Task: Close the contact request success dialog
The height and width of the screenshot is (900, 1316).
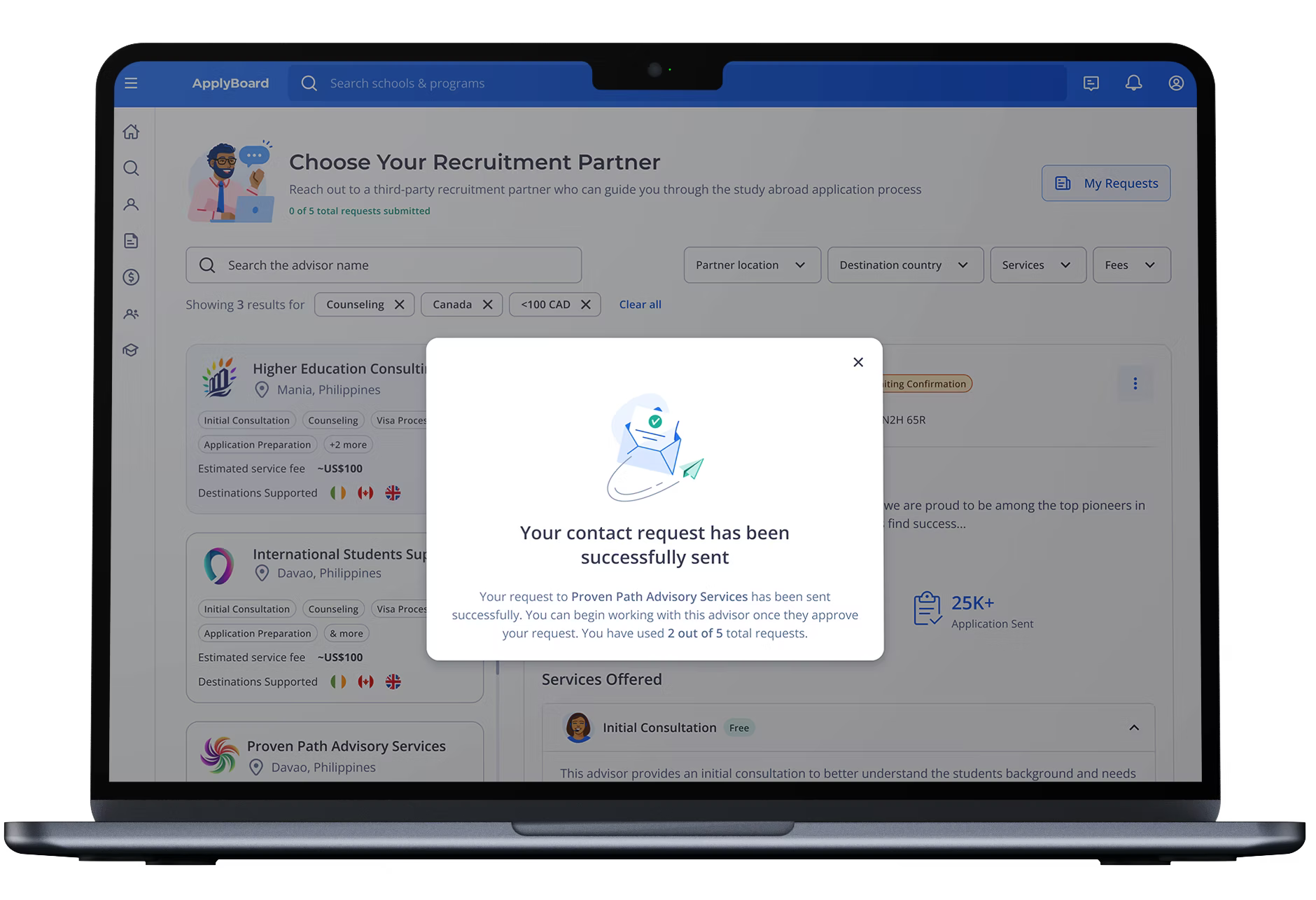Action: pyautogui.click(x=858, y=362)
